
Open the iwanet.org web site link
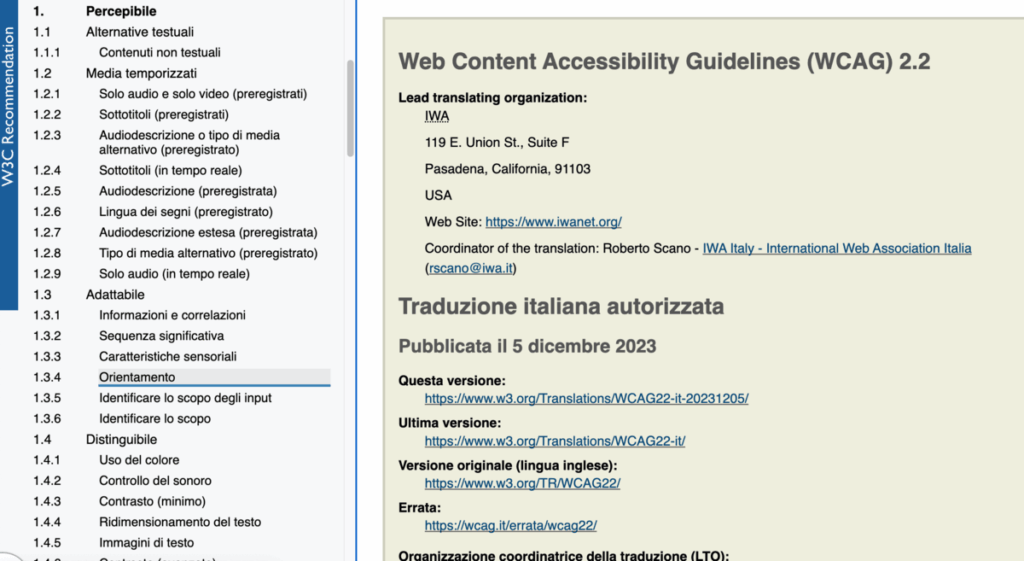[x=553, y=222]
